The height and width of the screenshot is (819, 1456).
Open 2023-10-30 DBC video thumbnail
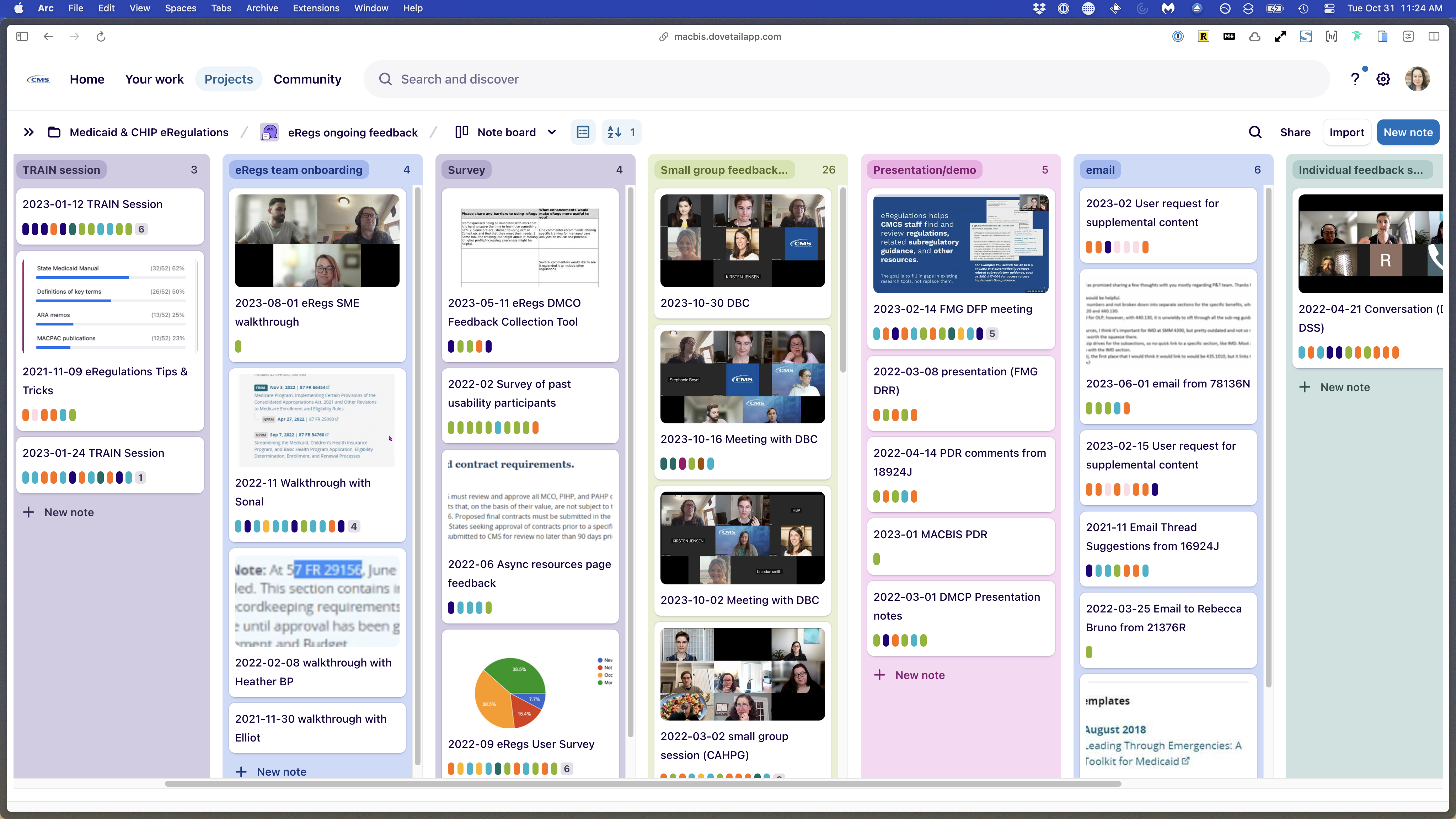pyautogui.click(x=742, y=241)
